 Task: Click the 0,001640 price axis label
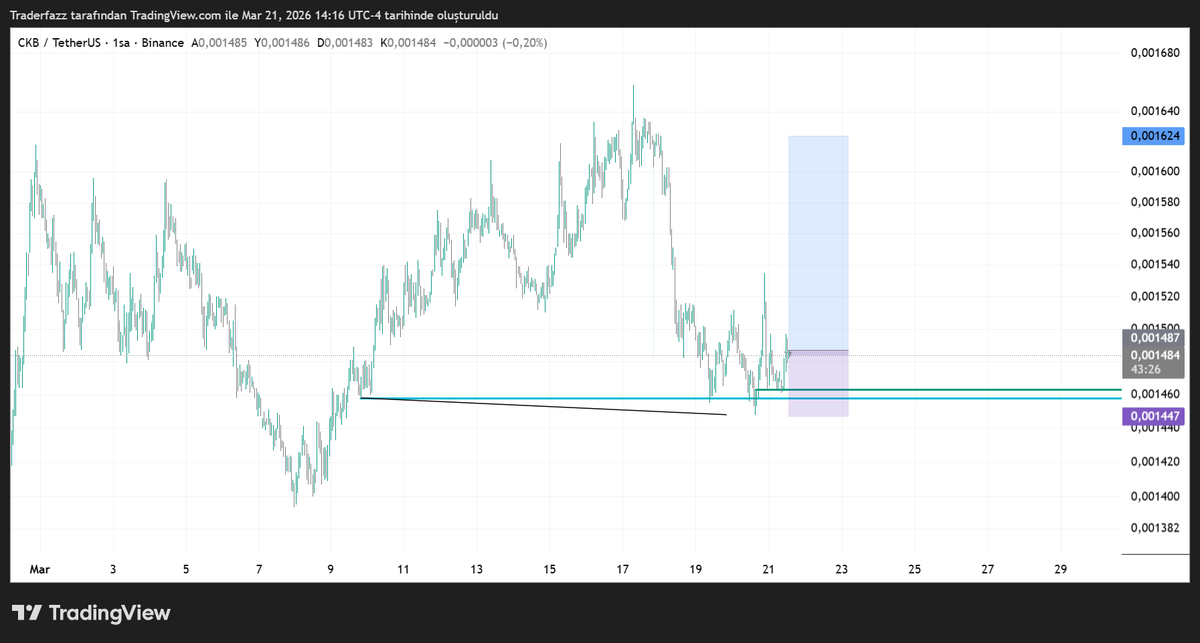(1155, 111)
